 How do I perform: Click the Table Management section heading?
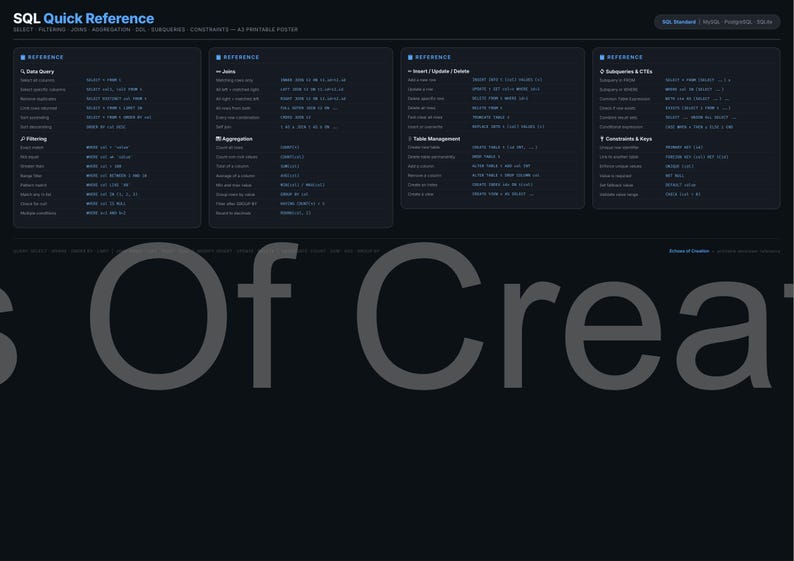pos(436,139)
